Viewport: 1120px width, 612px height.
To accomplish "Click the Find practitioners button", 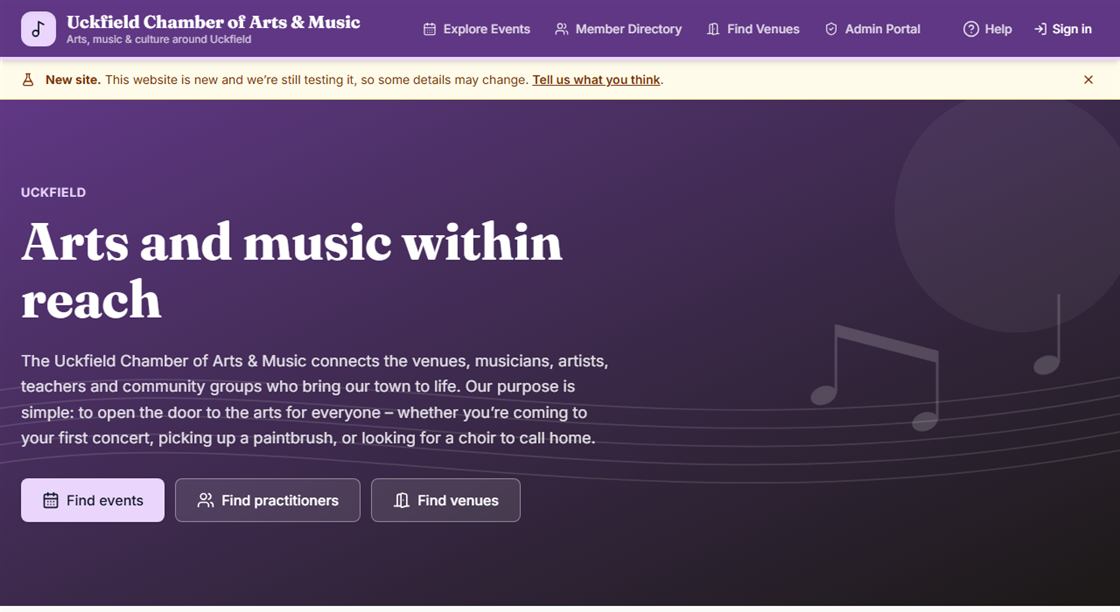I will point(268,500).
